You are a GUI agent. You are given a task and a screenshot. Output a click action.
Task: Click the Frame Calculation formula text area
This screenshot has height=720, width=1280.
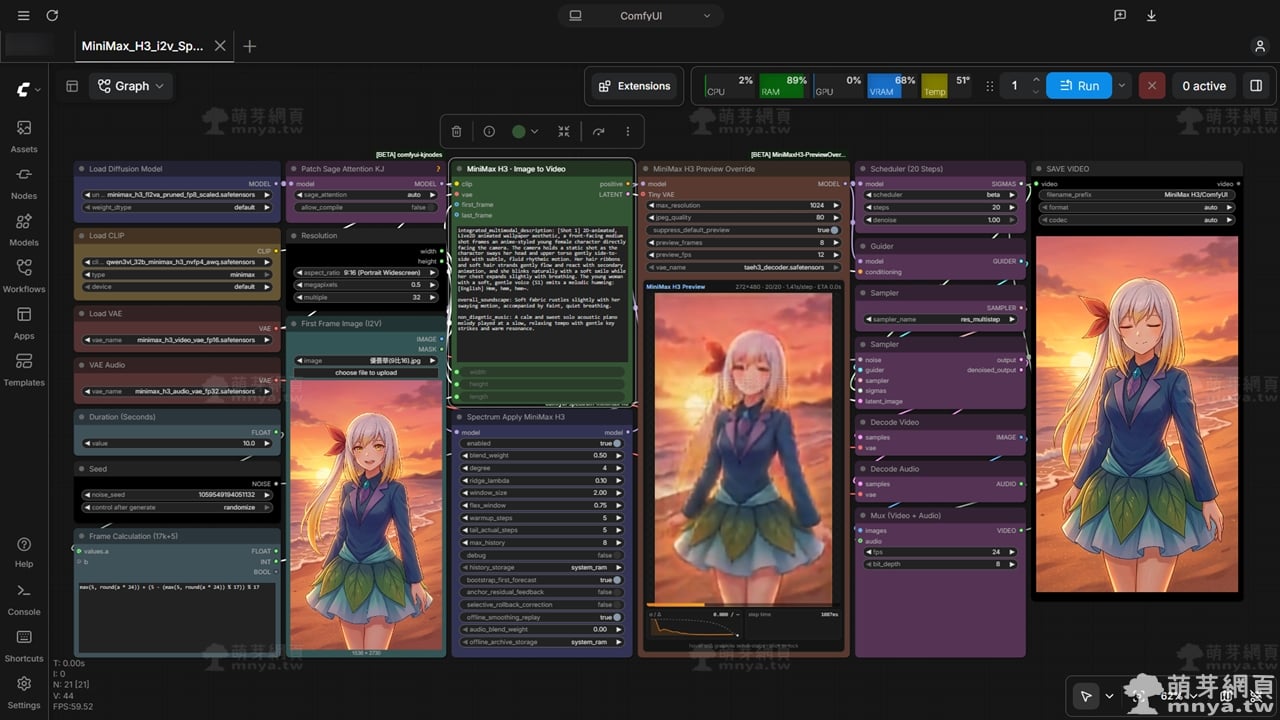click(x=177, y=617)
